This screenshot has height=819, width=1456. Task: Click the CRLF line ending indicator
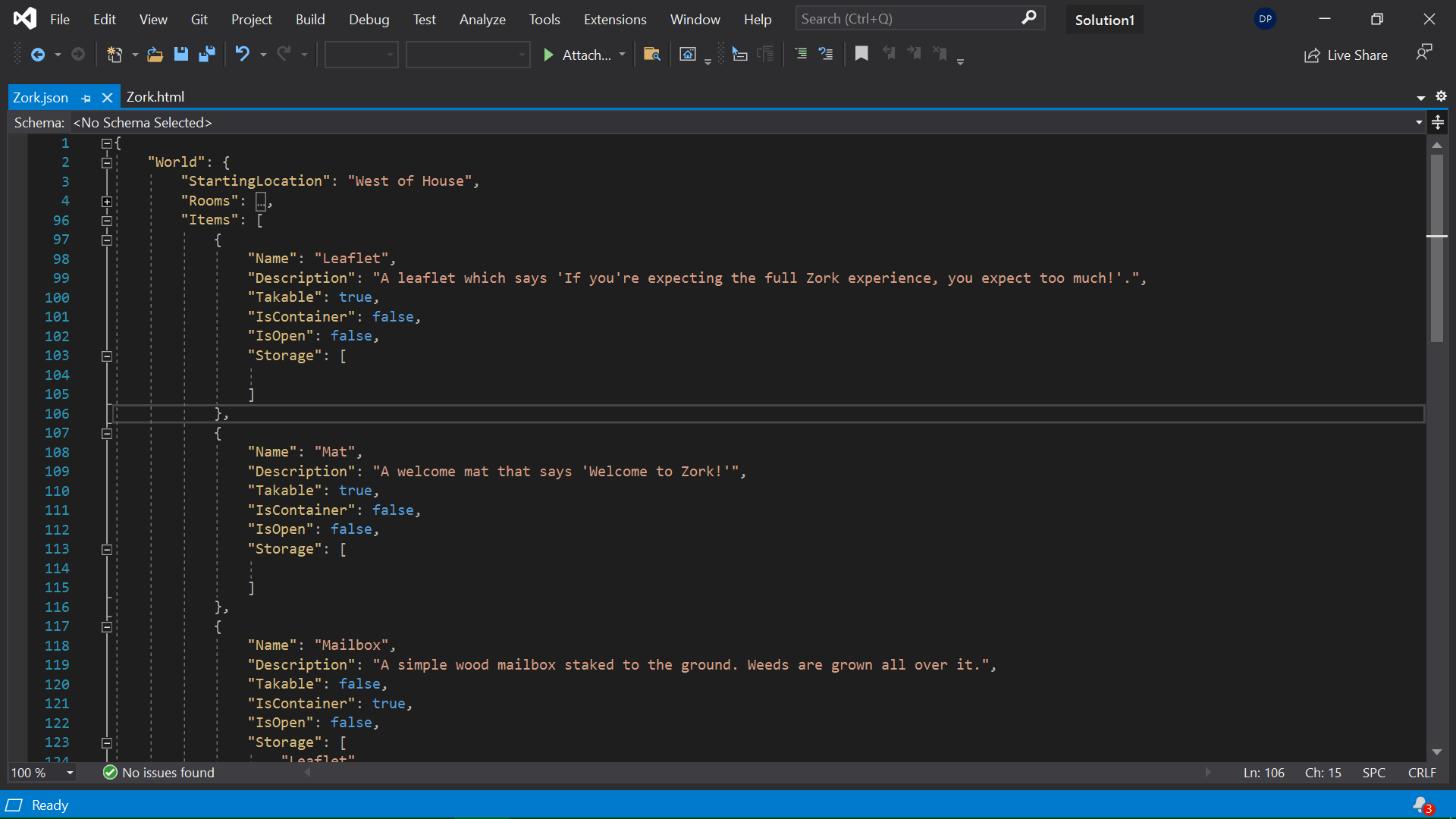(x=1422, y=773)
